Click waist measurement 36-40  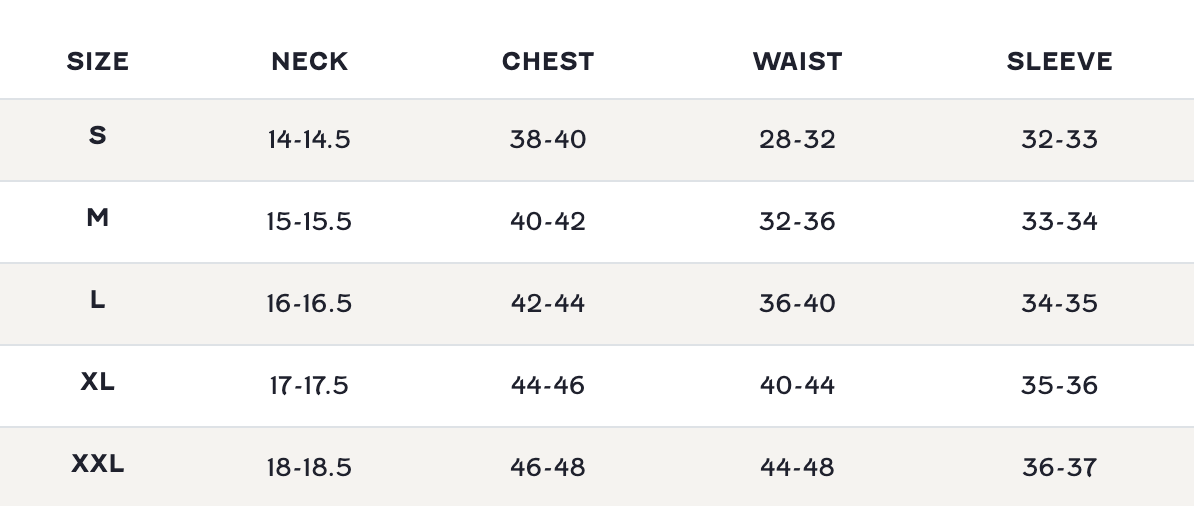[797, 303]
